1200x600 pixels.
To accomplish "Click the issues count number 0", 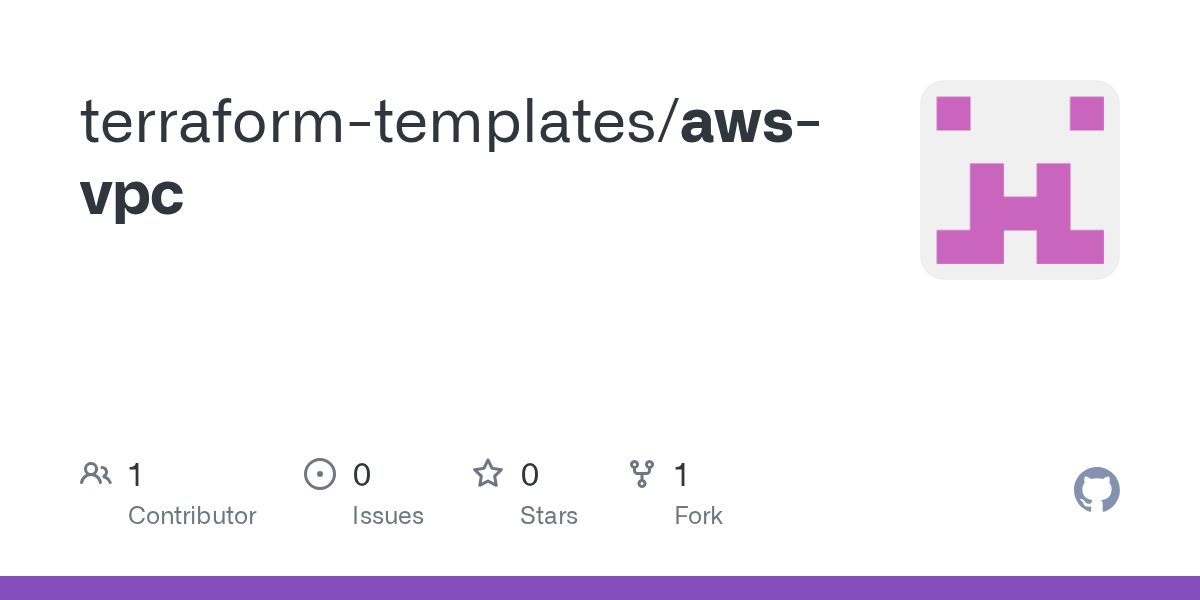I will (361, 475).
